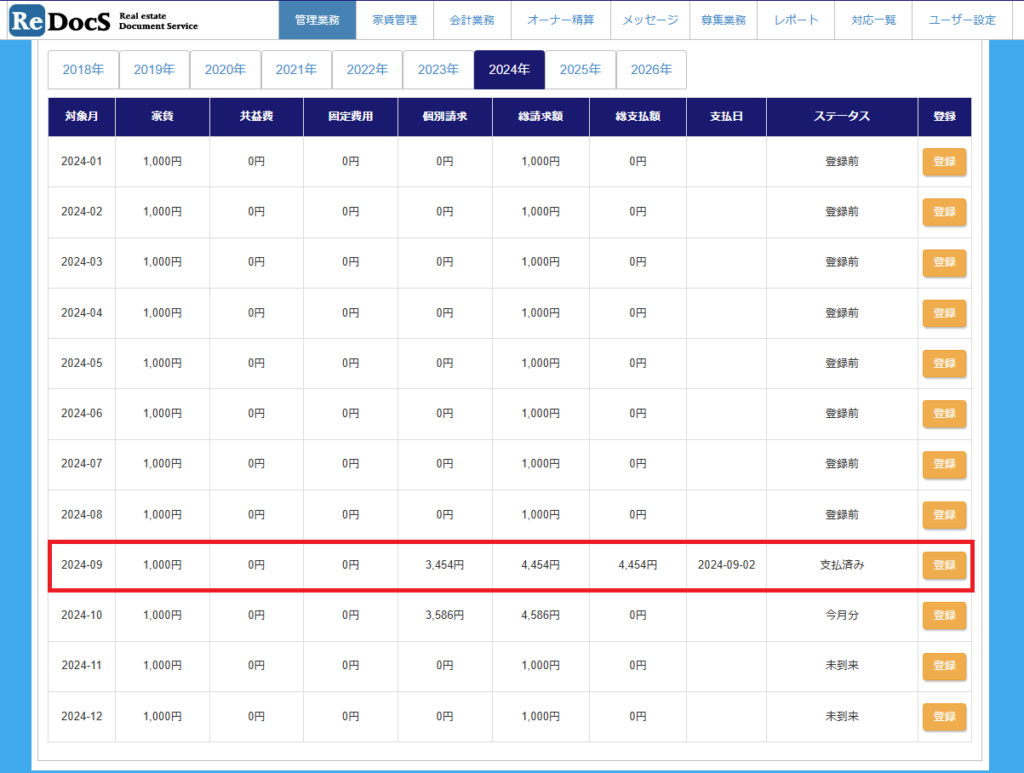Open the ユーザー設定 menu tab
1024x773 pixels.
[x=963, y=20]
